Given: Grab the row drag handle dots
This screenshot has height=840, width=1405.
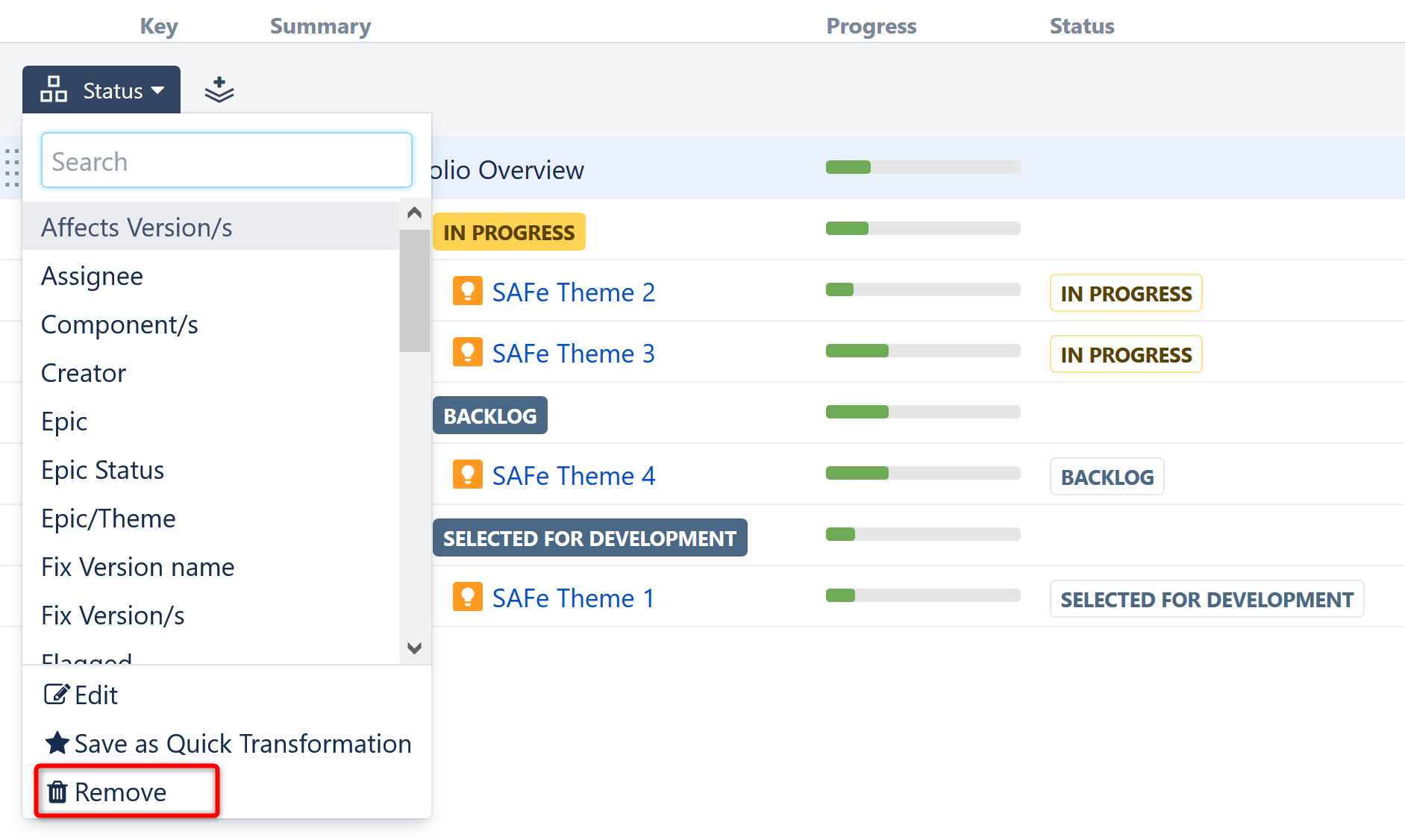Looking at the screenshot, I should tap(11, 168).
